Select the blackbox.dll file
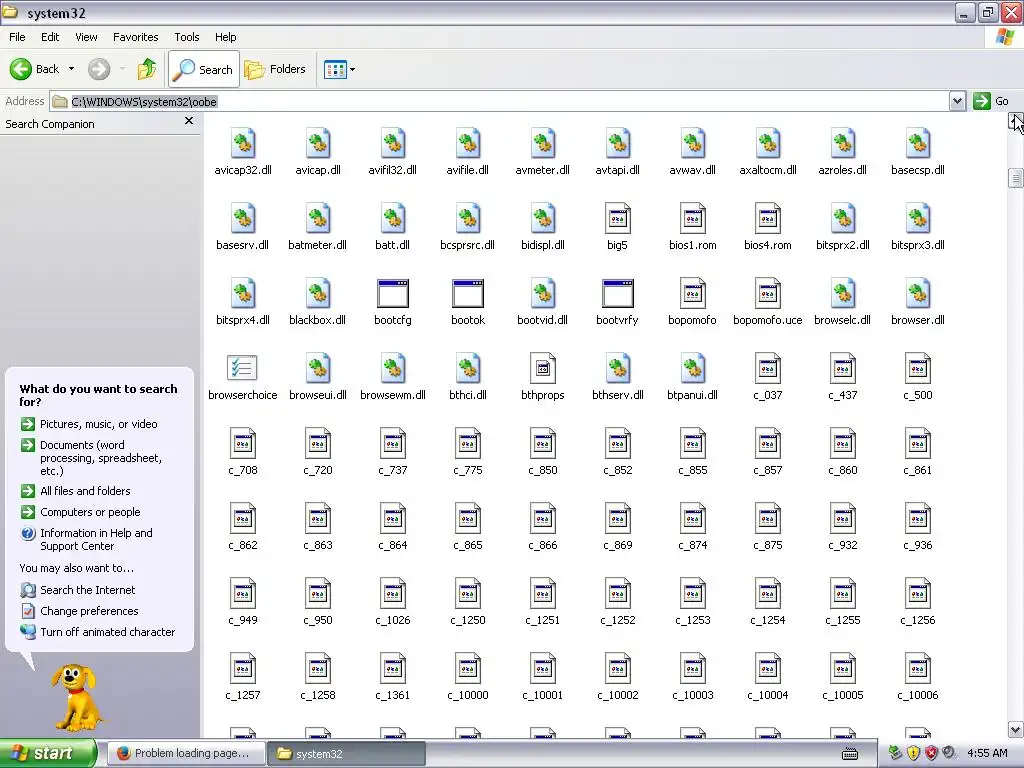 317,293
